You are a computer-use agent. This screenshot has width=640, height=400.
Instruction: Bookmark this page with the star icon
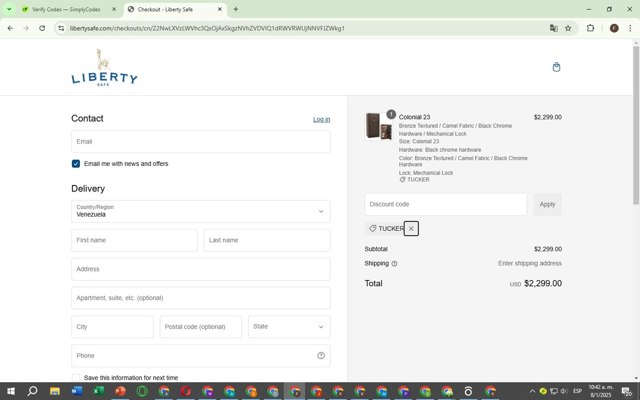tap(568, 28)
